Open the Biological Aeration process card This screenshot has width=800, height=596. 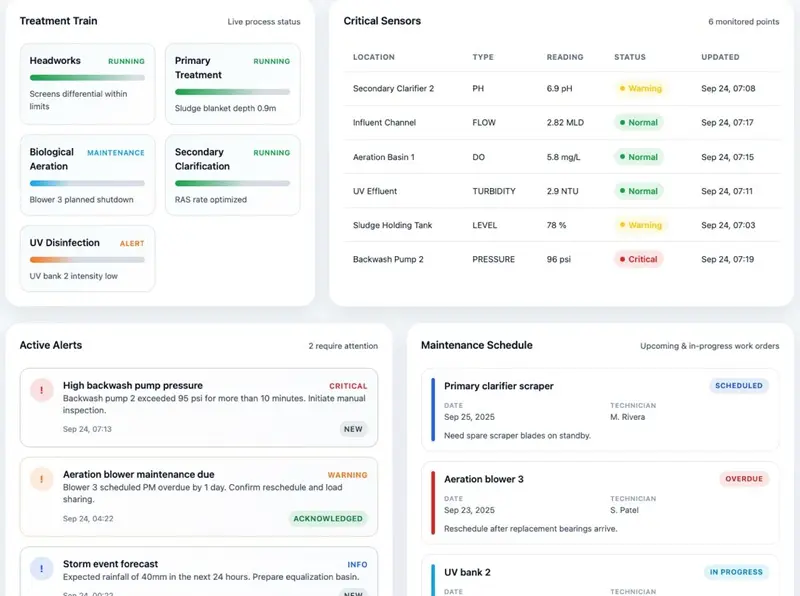click(87, 175)
